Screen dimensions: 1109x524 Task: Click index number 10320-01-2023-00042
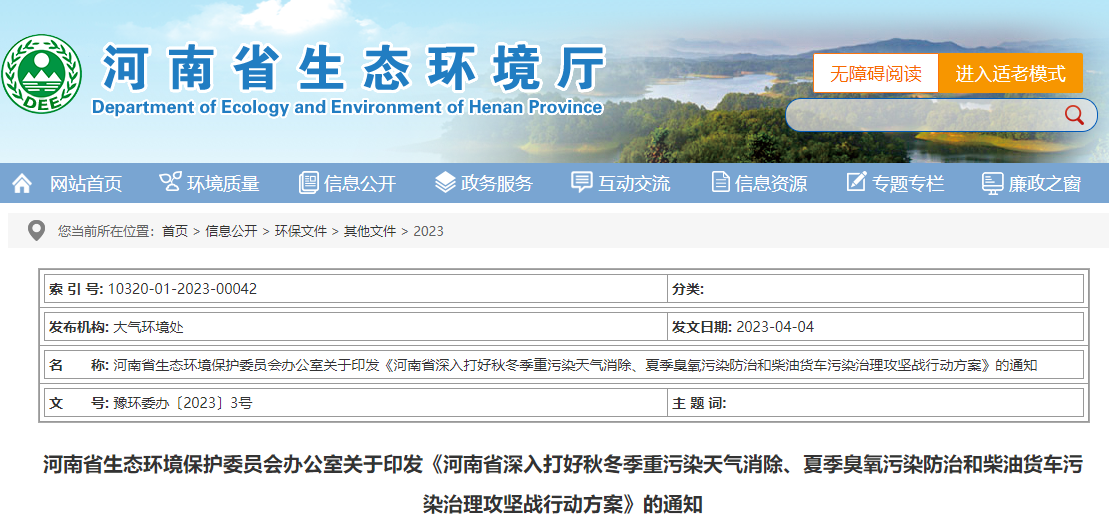coord(182,289)
